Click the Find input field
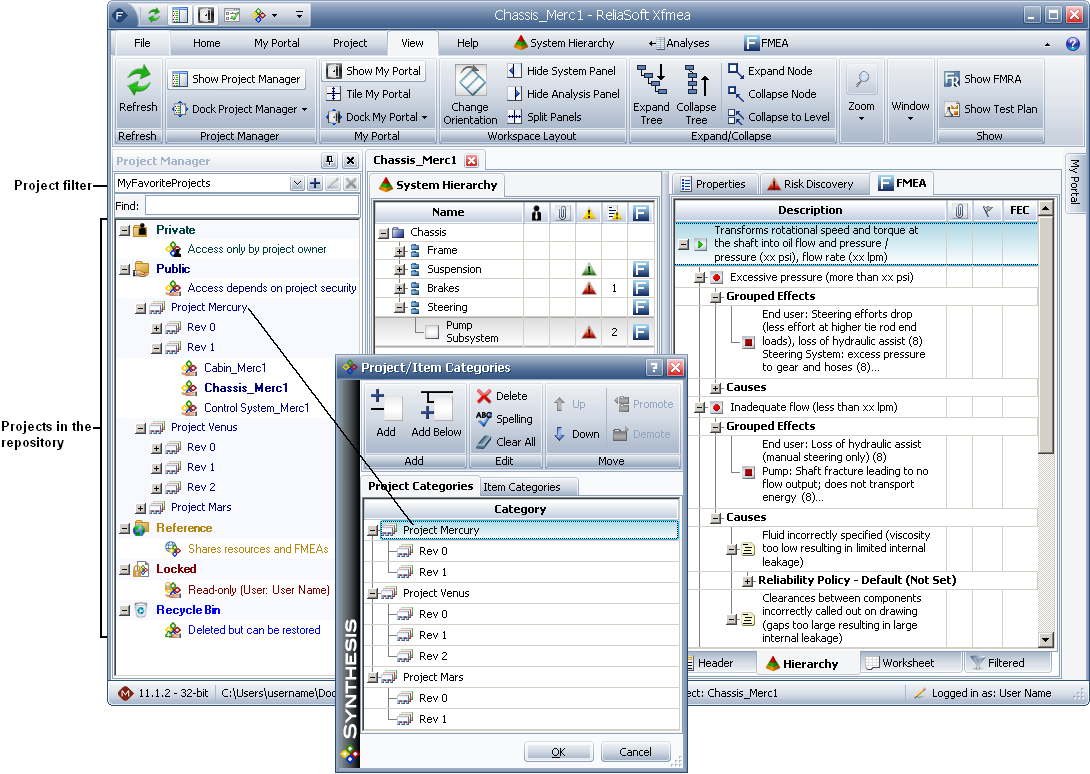1090x774 pixels. coord(250,205)
